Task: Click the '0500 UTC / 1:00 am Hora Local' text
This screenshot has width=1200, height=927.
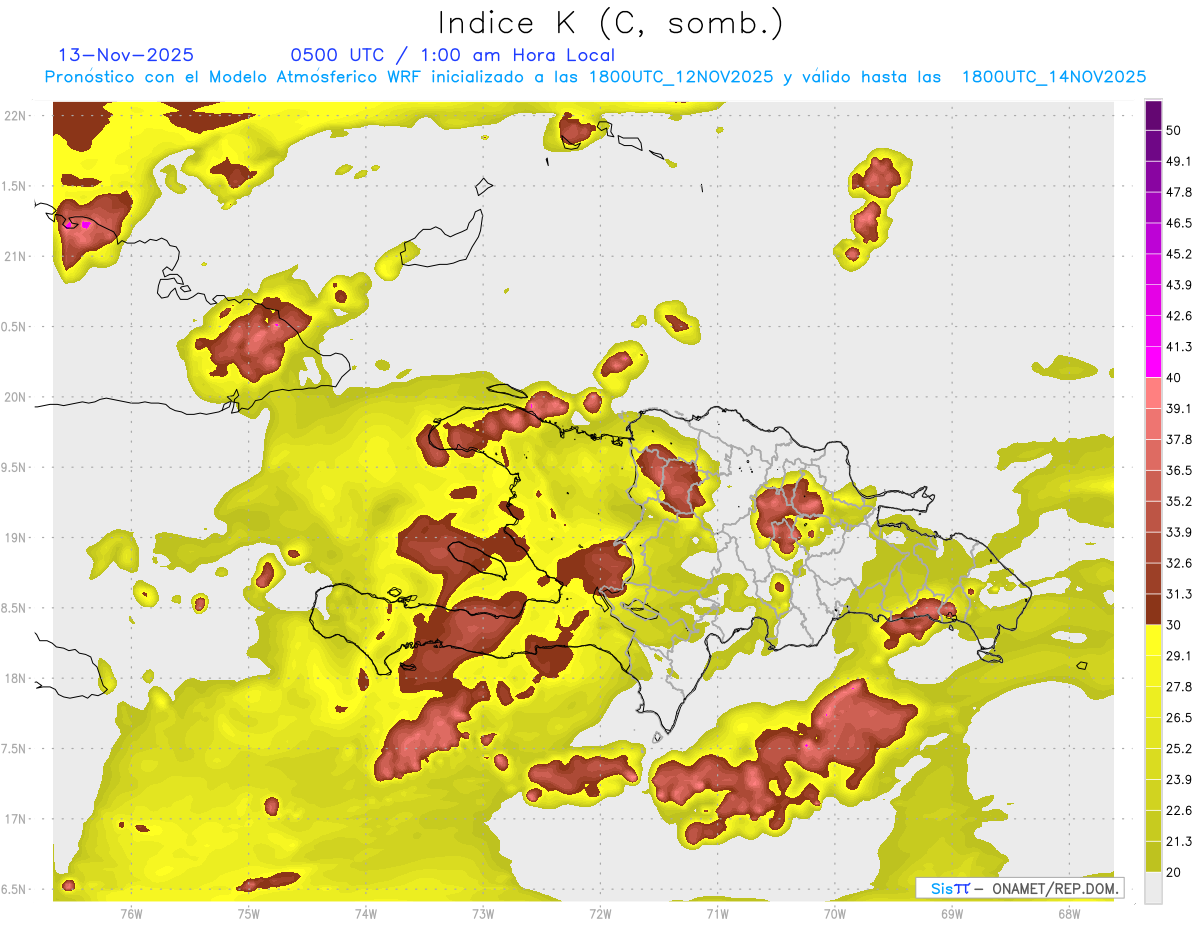Action: pyautogui.click(x=452, y=56)
